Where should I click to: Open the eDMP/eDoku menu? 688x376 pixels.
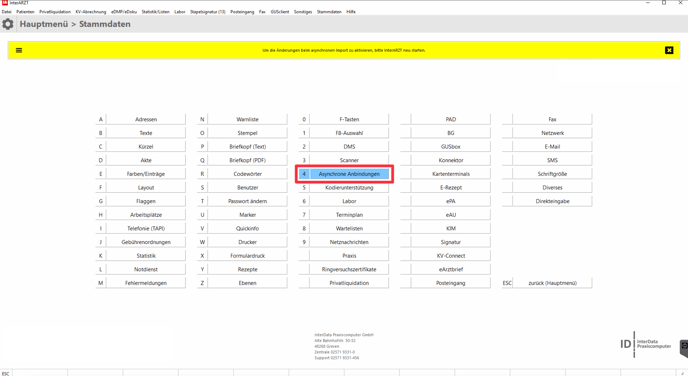pos(124,12)
